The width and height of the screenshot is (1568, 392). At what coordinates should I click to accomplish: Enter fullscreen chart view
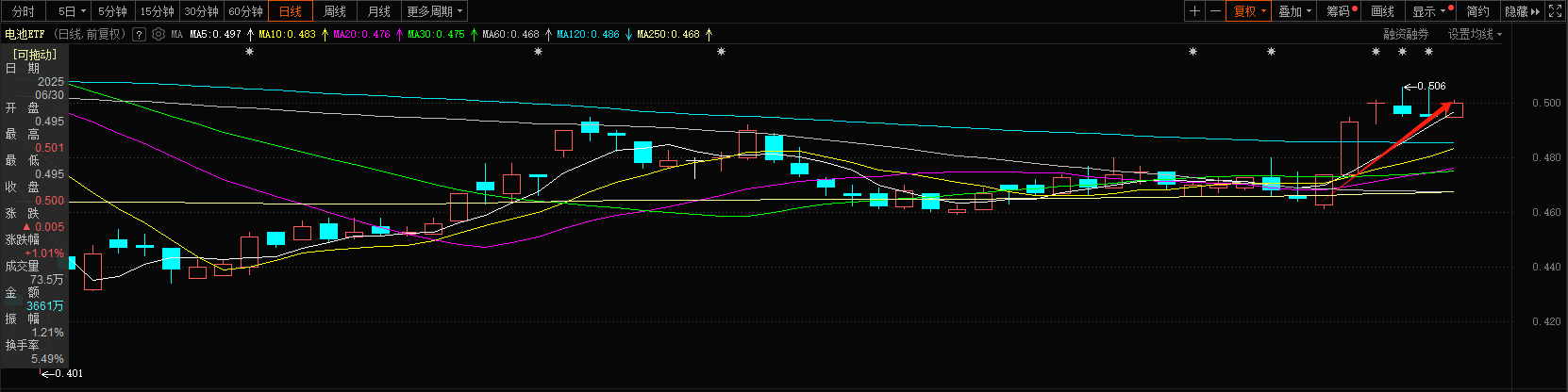click(1557, 11)
